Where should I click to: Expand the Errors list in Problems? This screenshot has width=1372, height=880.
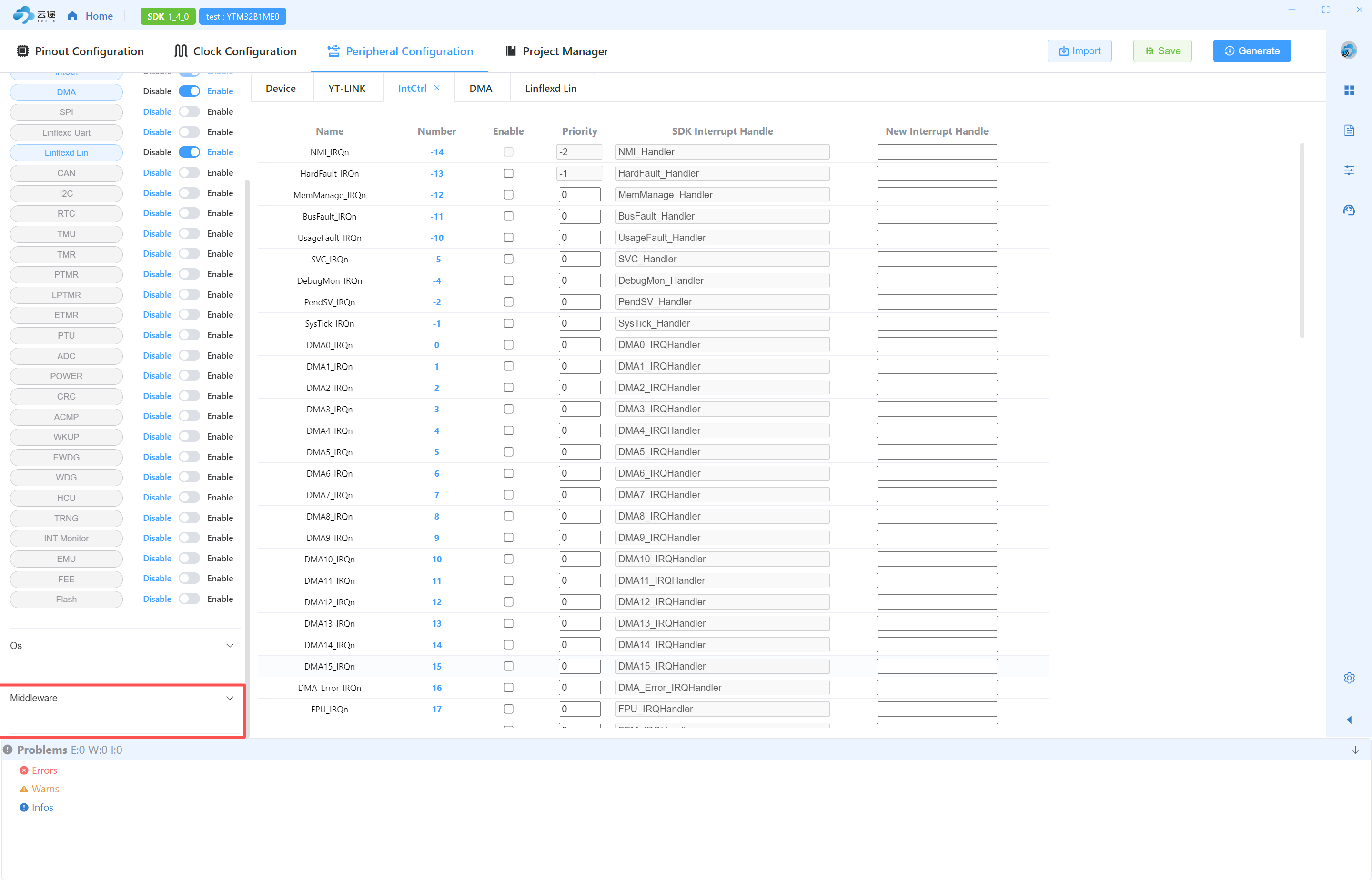[x=44, y=770]
